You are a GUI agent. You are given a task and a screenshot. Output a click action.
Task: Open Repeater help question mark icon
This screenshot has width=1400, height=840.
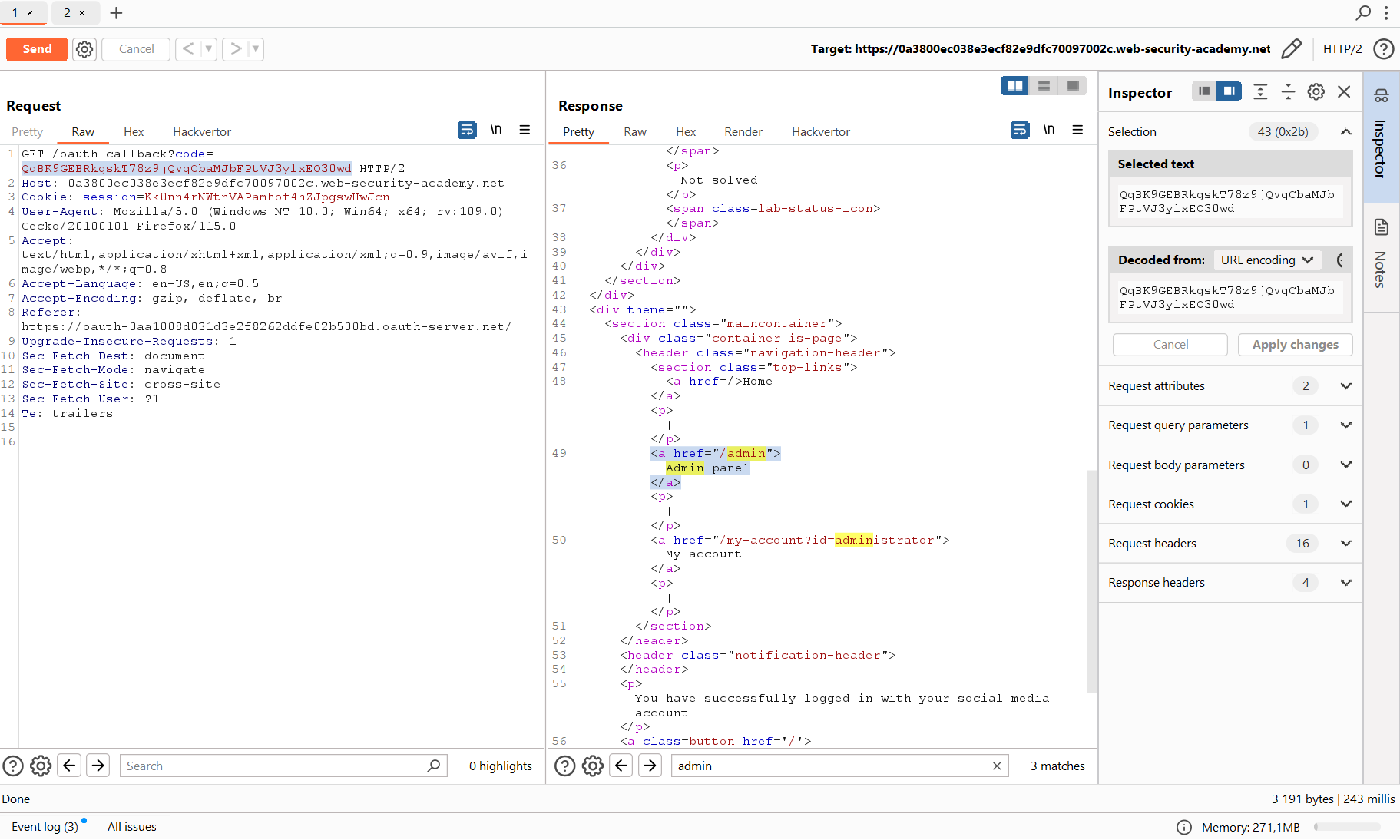(x=1384, y=49)
